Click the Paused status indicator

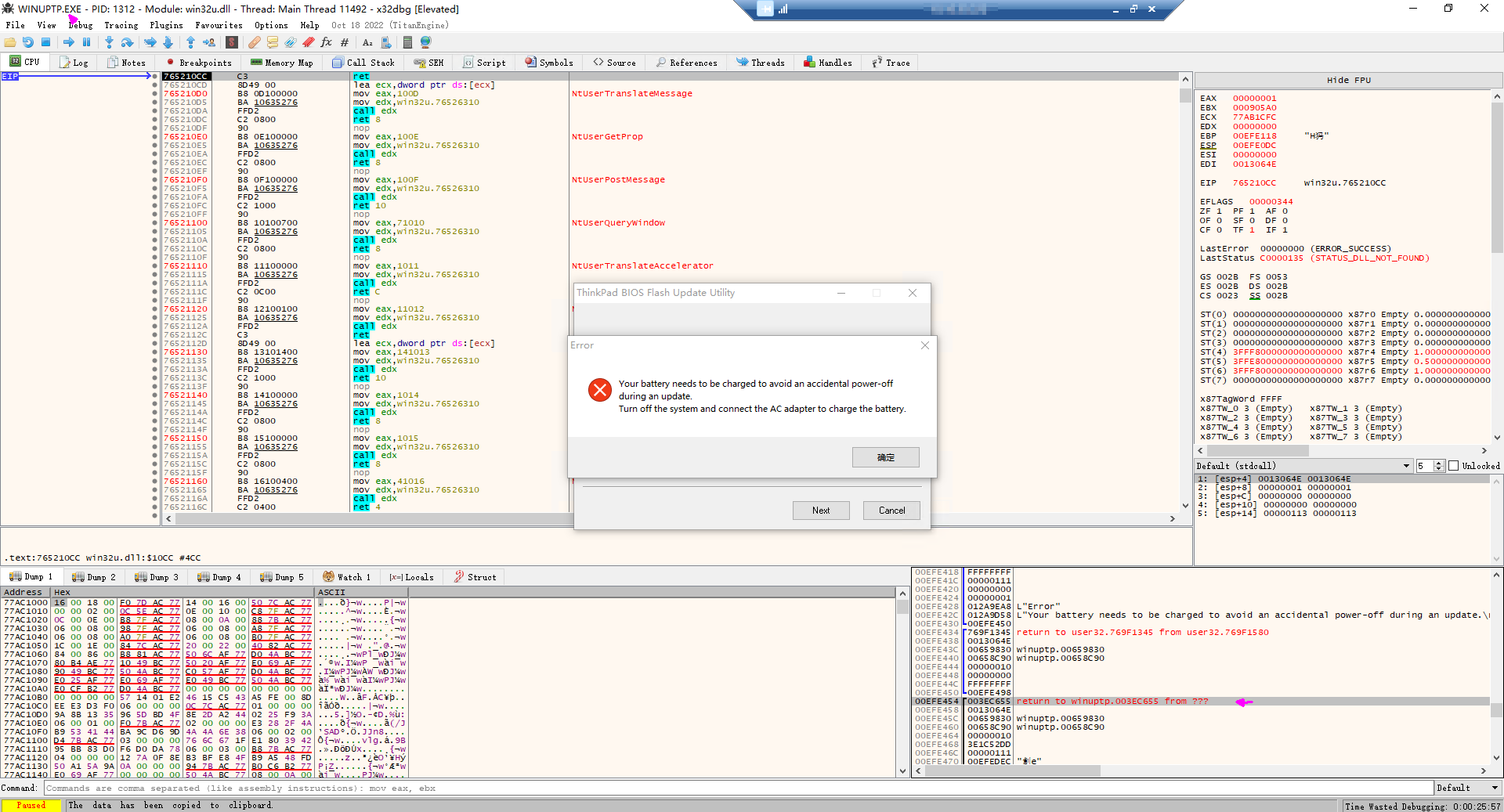click(x=31, y=805)
